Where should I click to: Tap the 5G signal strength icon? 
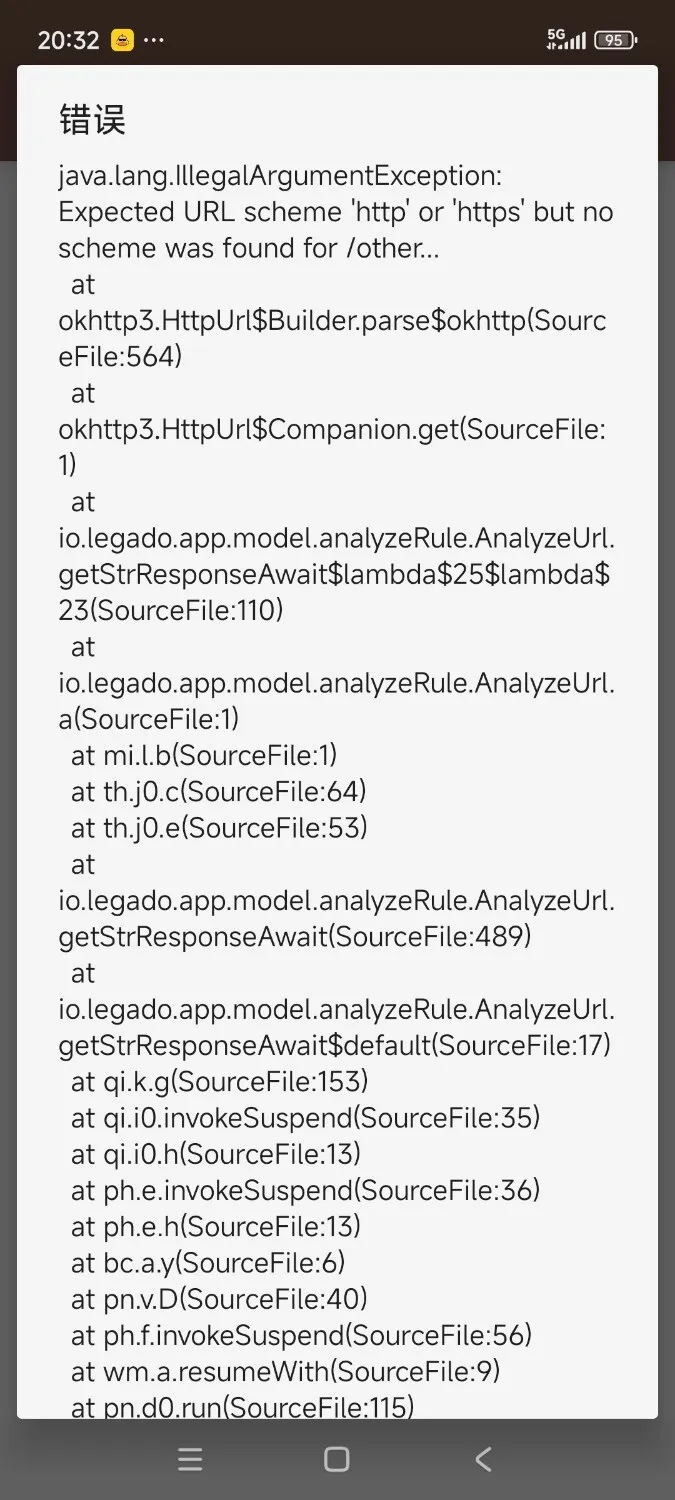pos(566,40)
